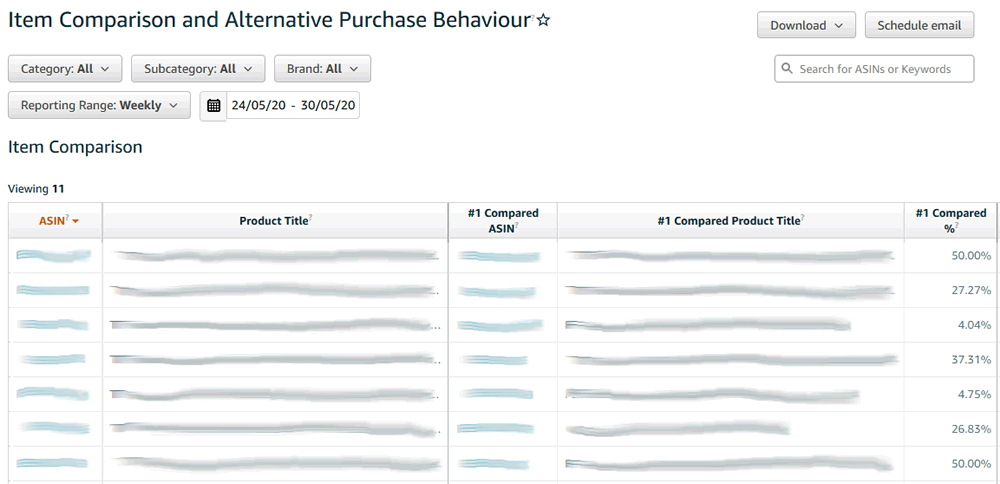Open the Subcategory filter dropdown
Screen dimensions: 1000x484
point(198,69)
